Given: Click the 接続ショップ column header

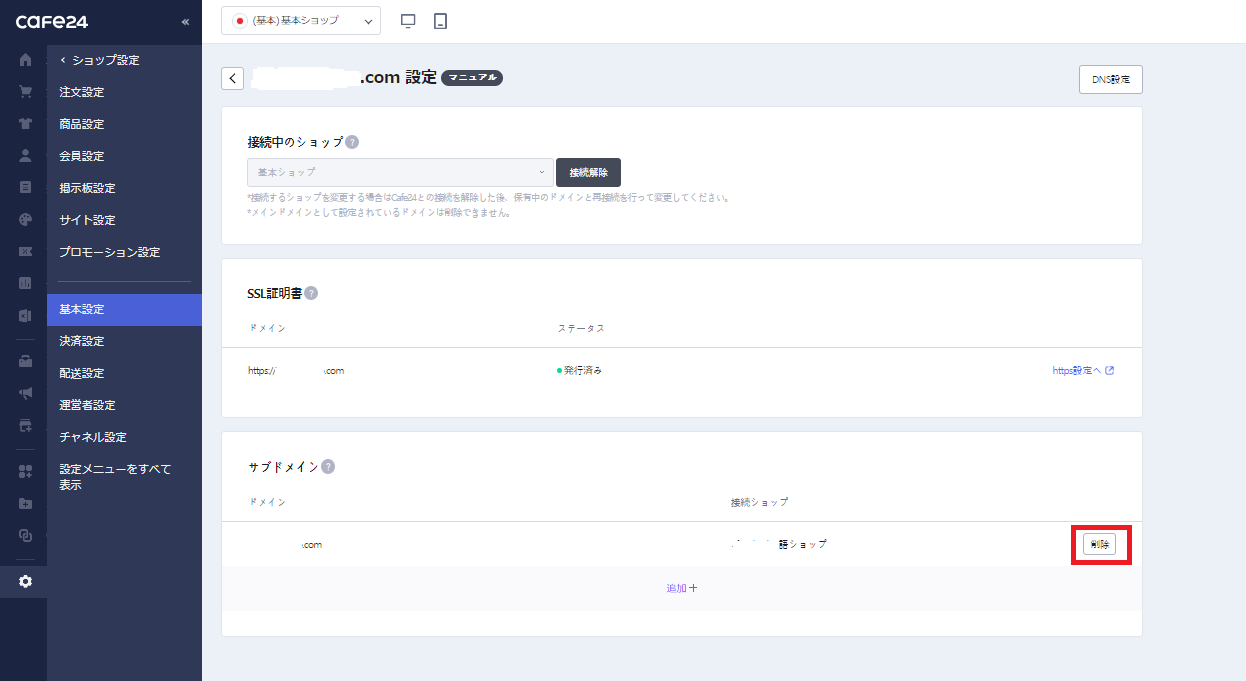Looking at the screenshot, I should point(759,502).
